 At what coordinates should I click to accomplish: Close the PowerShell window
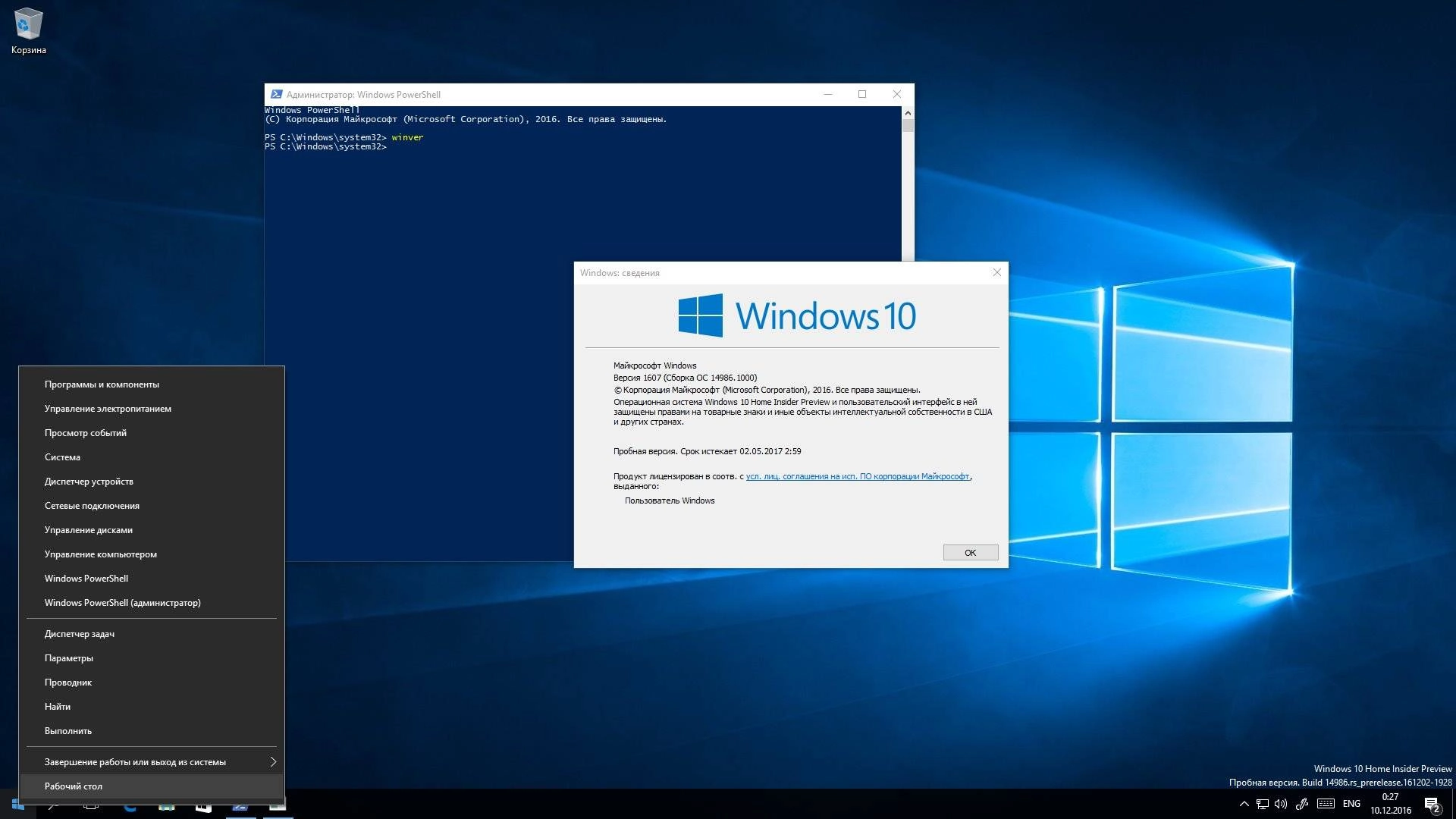tap(897, 94)
